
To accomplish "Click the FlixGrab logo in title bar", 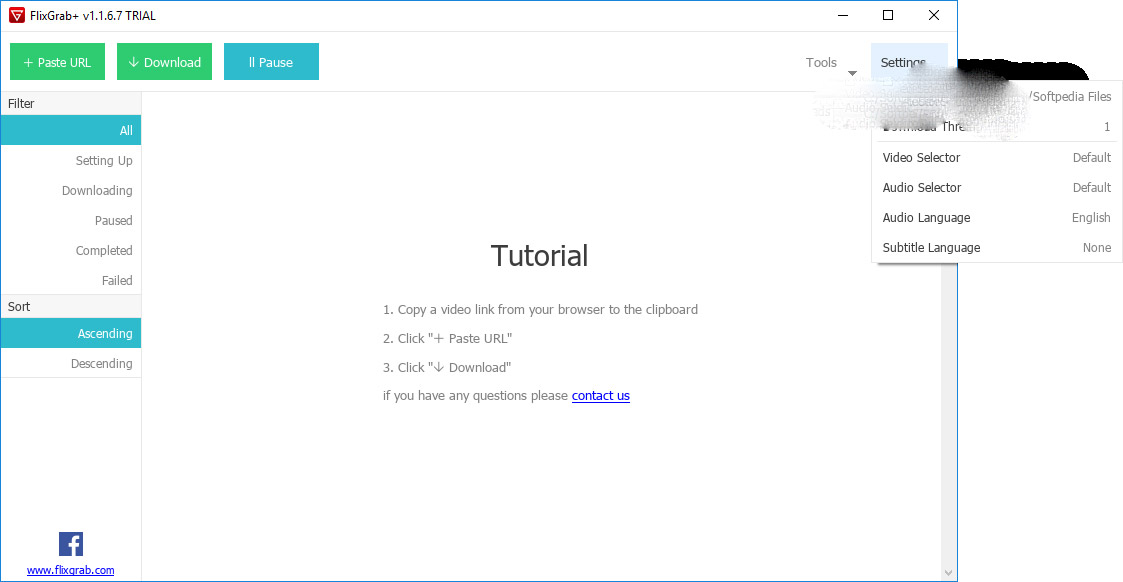I will coord(16,15).
